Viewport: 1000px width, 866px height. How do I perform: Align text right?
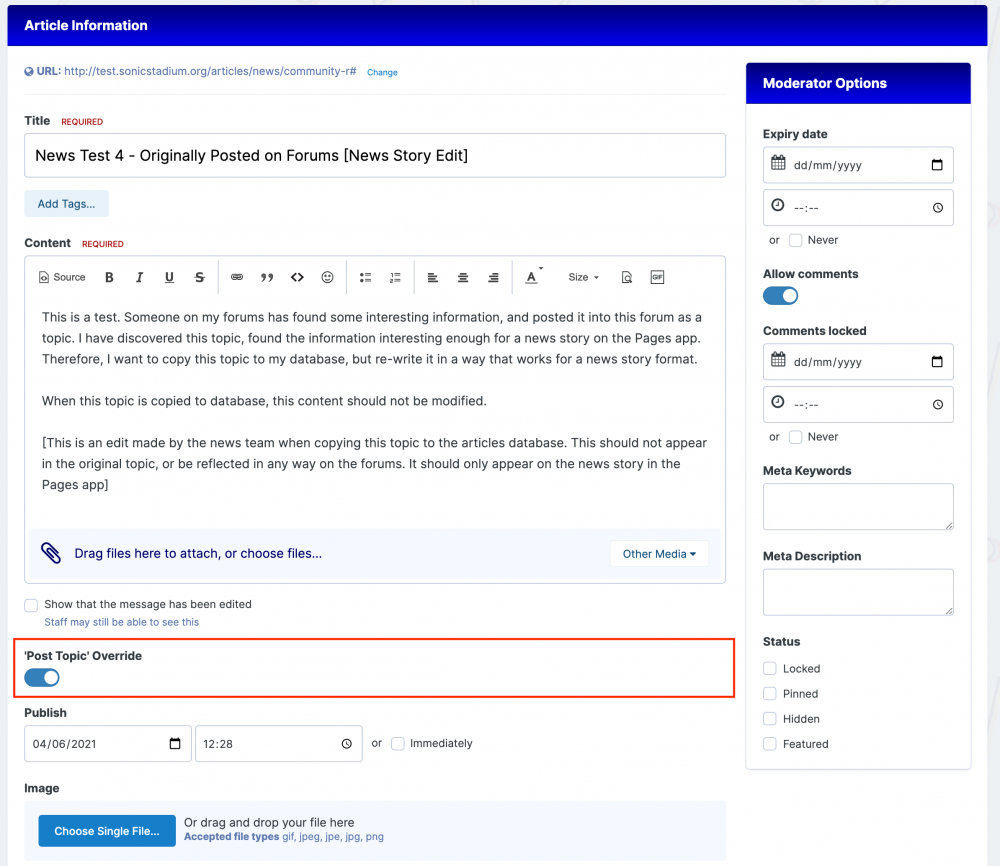pos(493,277)
